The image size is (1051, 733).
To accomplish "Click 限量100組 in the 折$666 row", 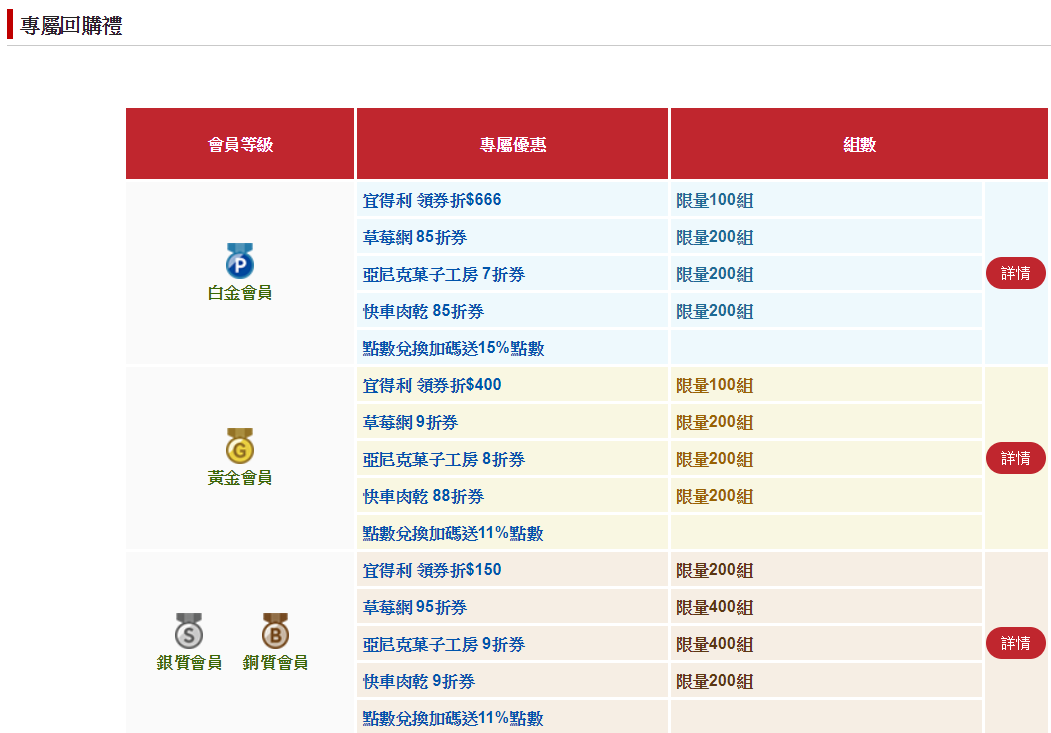I will pos(715,200).
